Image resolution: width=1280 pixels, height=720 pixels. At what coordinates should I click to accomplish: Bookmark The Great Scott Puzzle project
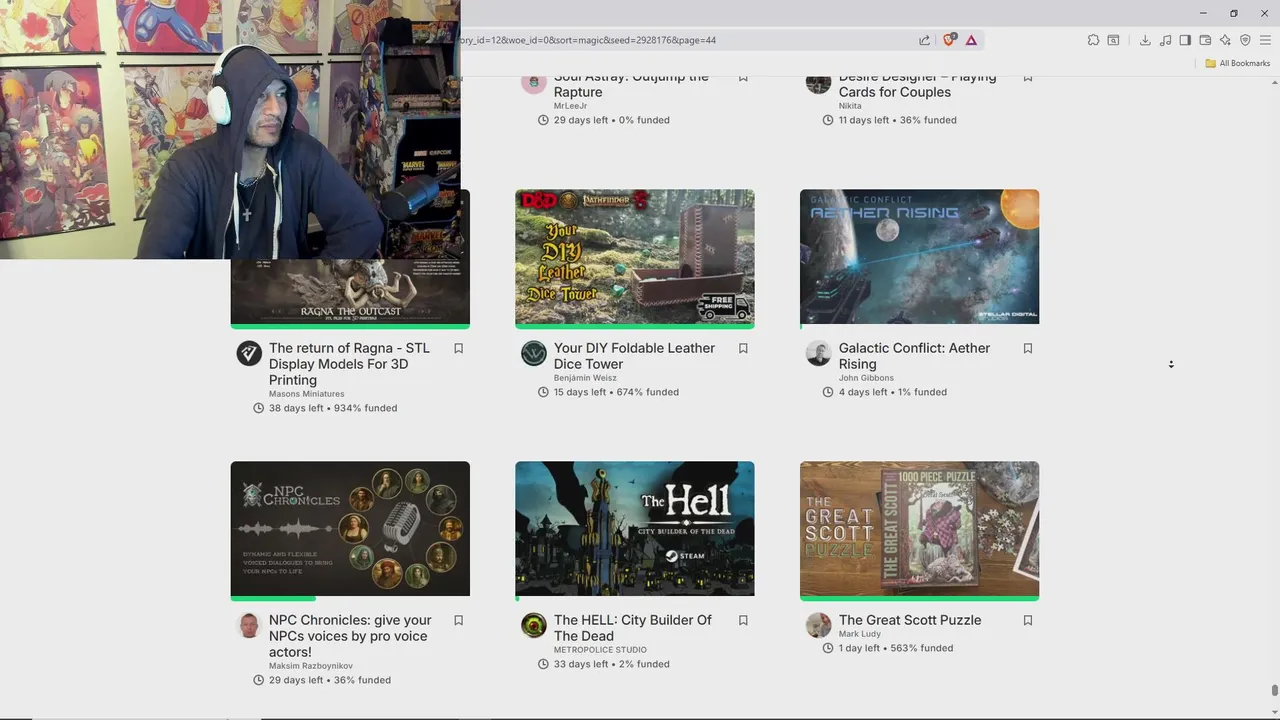(x=1028, y=620)
